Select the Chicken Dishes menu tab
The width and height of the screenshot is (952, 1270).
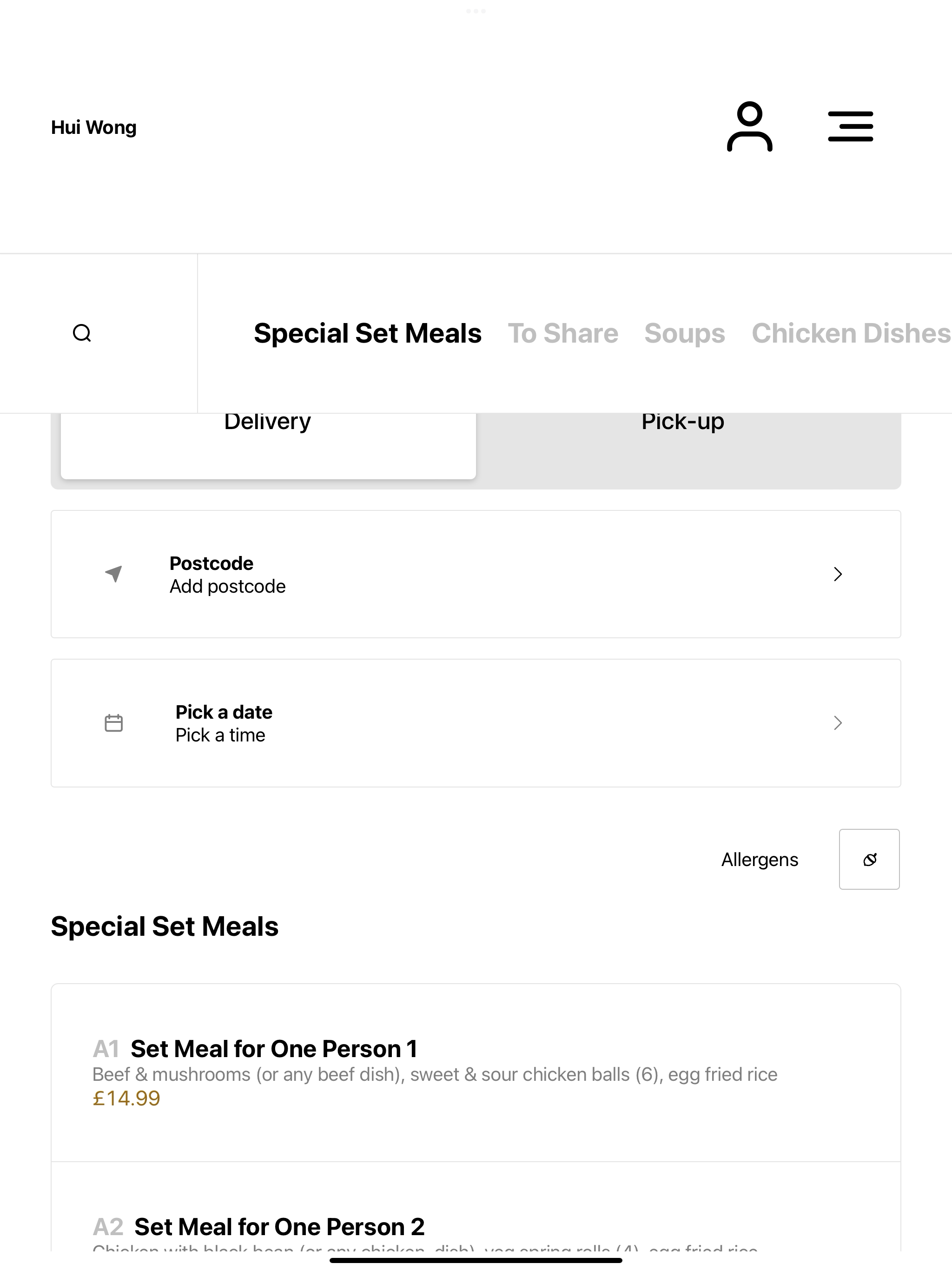pyautogui.click(x=851, y=334)
